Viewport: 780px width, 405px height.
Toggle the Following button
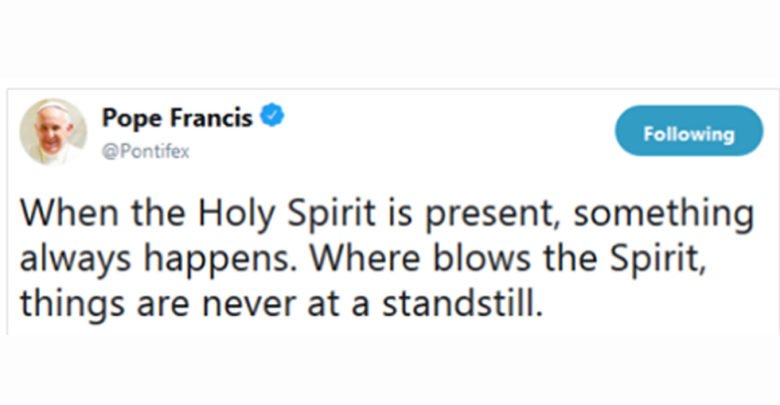(689, 130)
